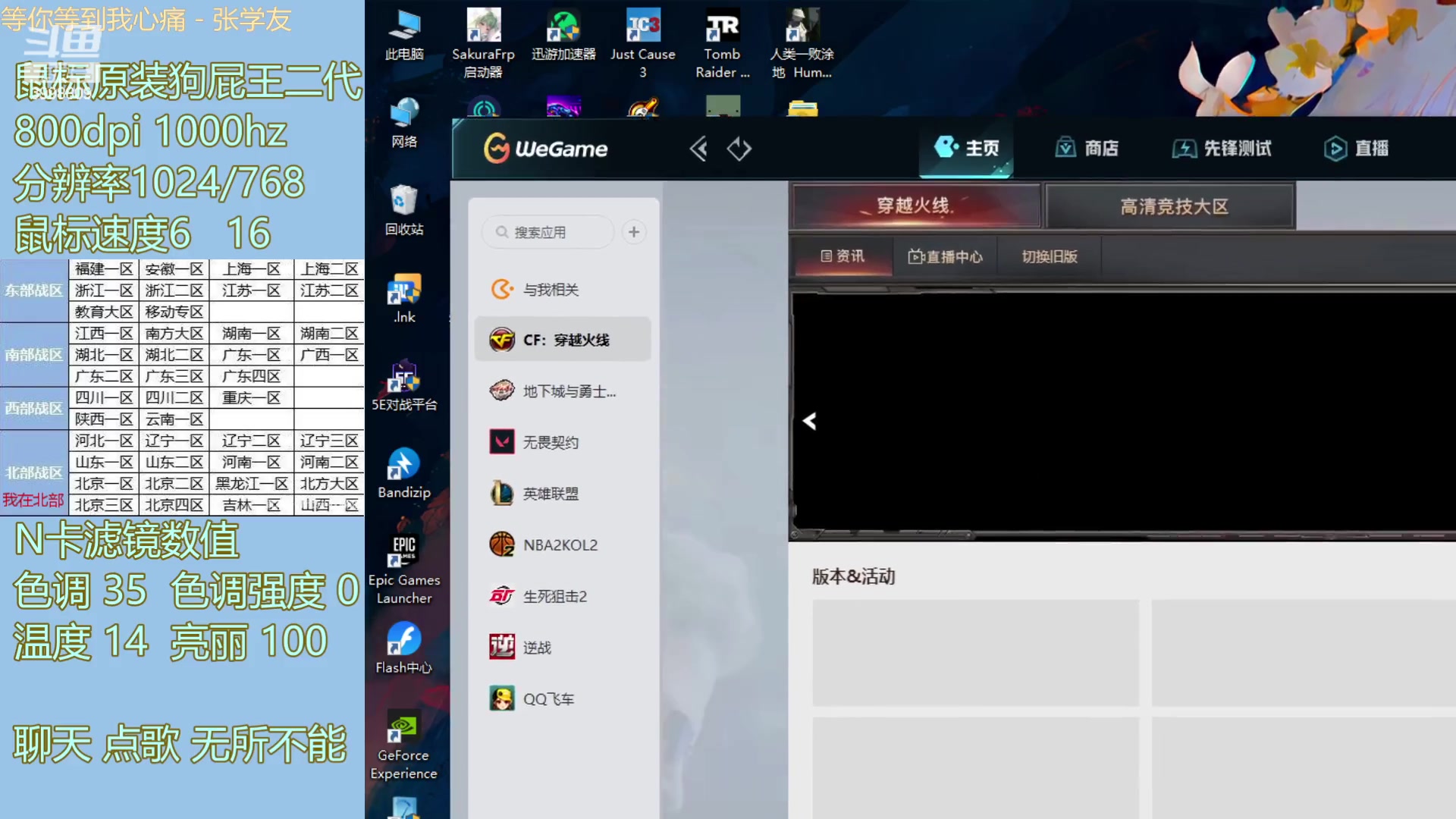Click the WeGame logo
This screenshot has width=1456, height=819.
(545, 149)
